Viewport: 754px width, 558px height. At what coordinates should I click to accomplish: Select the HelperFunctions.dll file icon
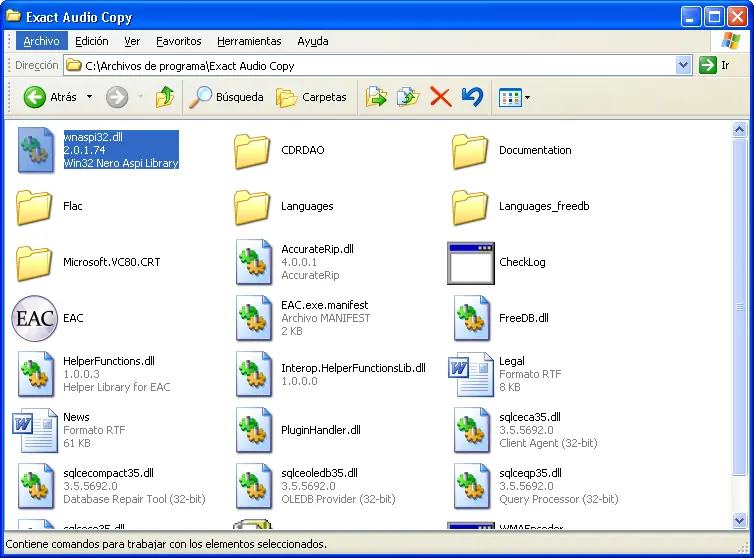pos(36,374)
